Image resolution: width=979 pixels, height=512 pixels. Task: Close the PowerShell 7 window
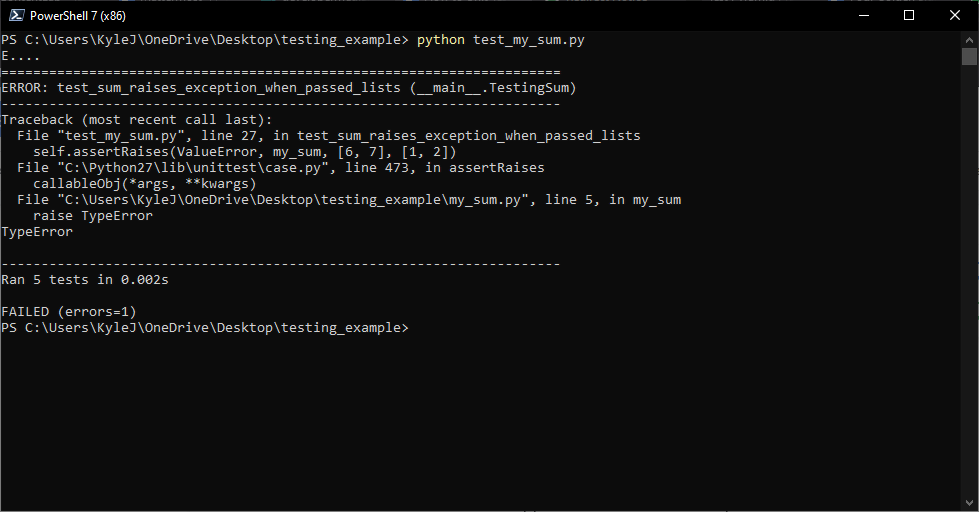tap(955, 15)
